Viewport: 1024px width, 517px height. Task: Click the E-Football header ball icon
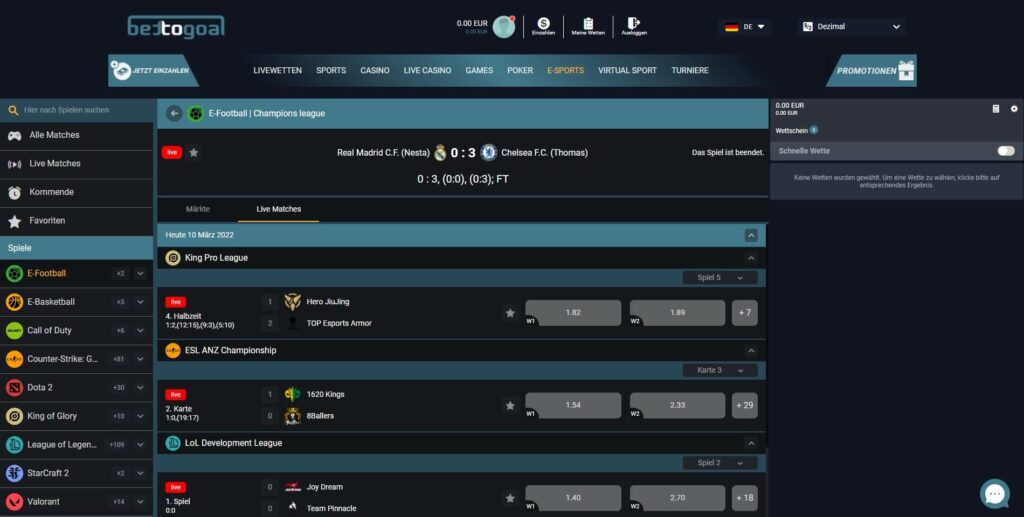click(195, 114)
